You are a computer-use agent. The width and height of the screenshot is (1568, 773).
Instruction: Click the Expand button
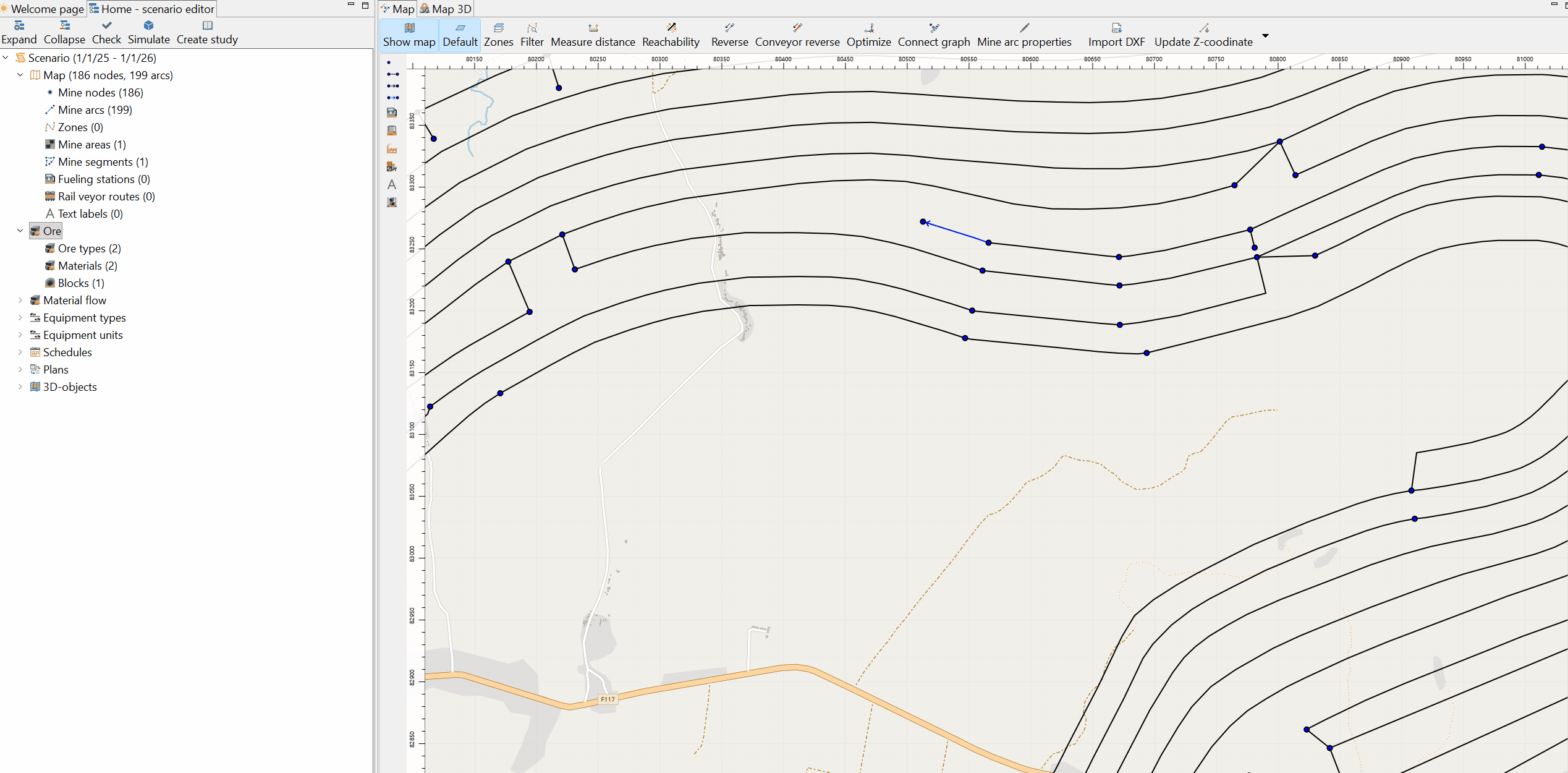pyautogui.click(x=19, y=32)
